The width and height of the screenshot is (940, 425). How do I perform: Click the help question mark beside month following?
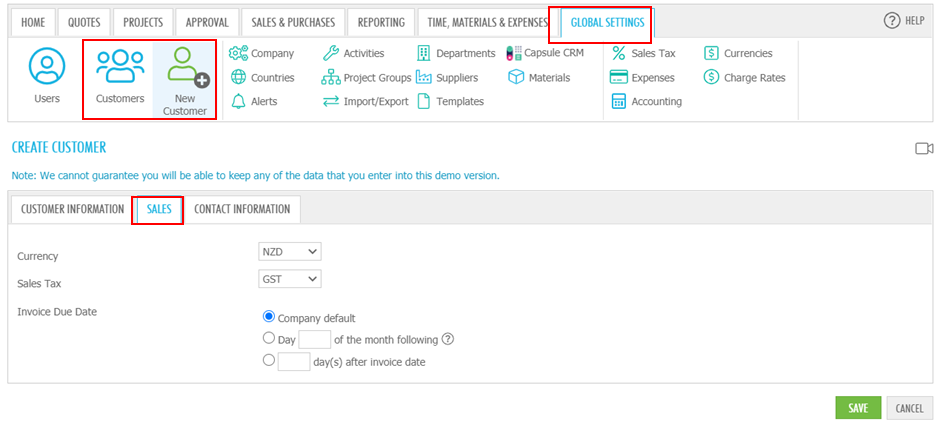(447, 339)
